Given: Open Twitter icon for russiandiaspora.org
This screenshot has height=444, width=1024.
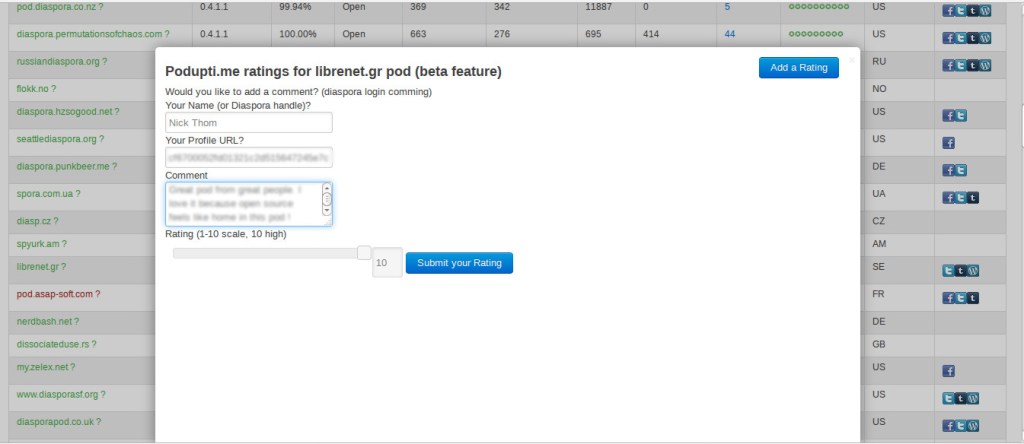Looking at the screenshot, I should coord(961,66).
